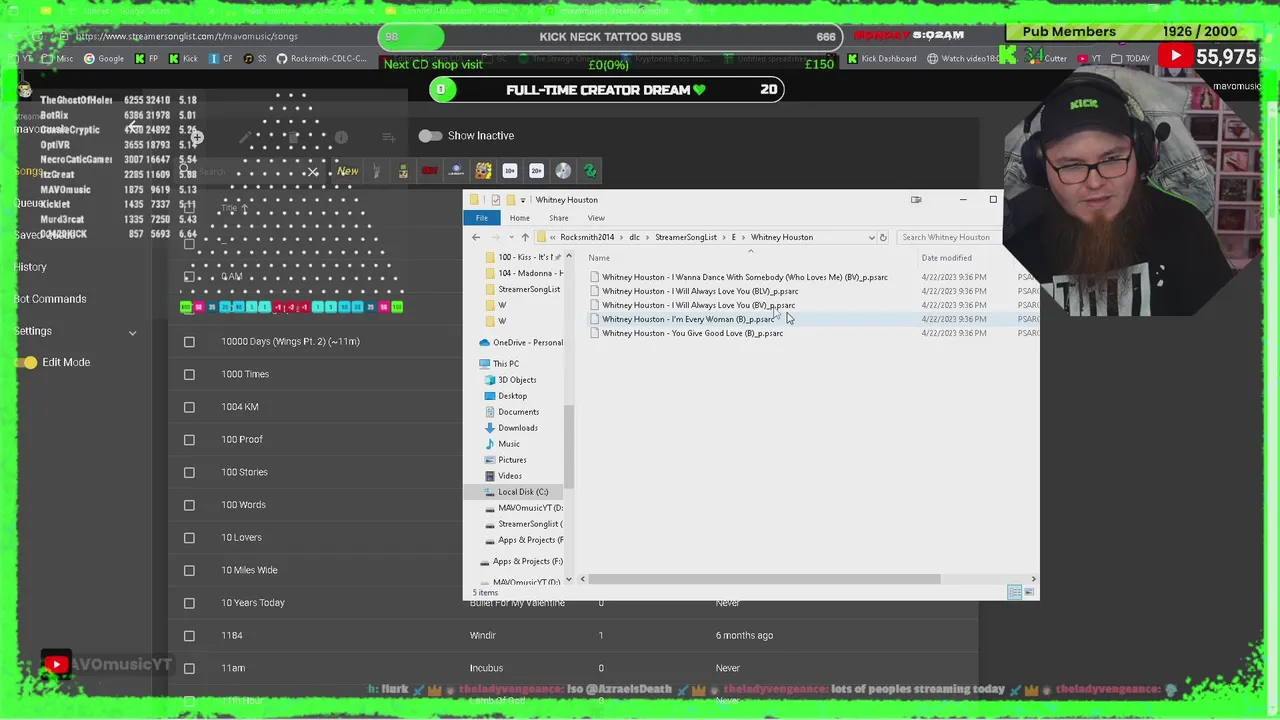Clear the song search with the X
Image resolution: width=1280 pixels, height=720 pixels.
click(x=313, y=172)
